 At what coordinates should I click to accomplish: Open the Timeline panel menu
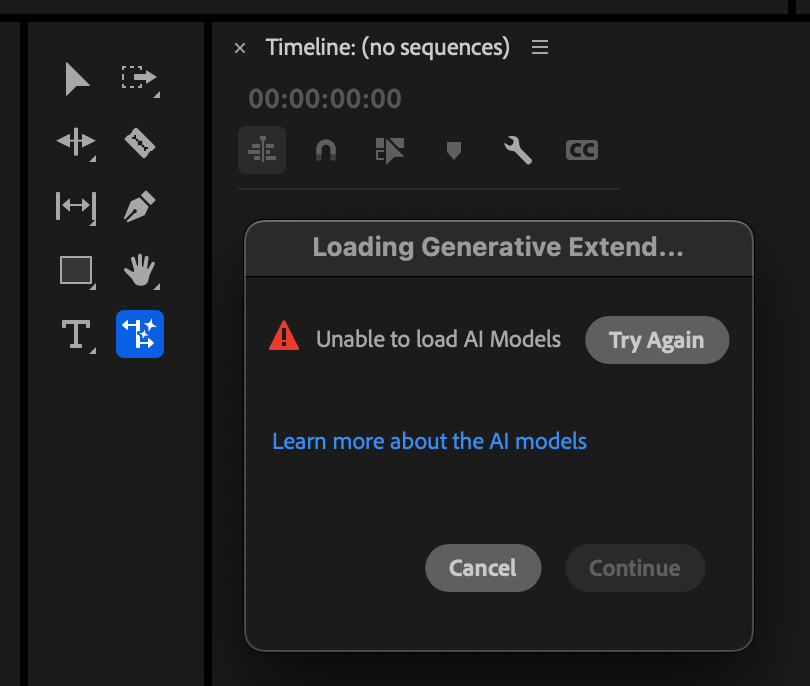click(539, 47)
